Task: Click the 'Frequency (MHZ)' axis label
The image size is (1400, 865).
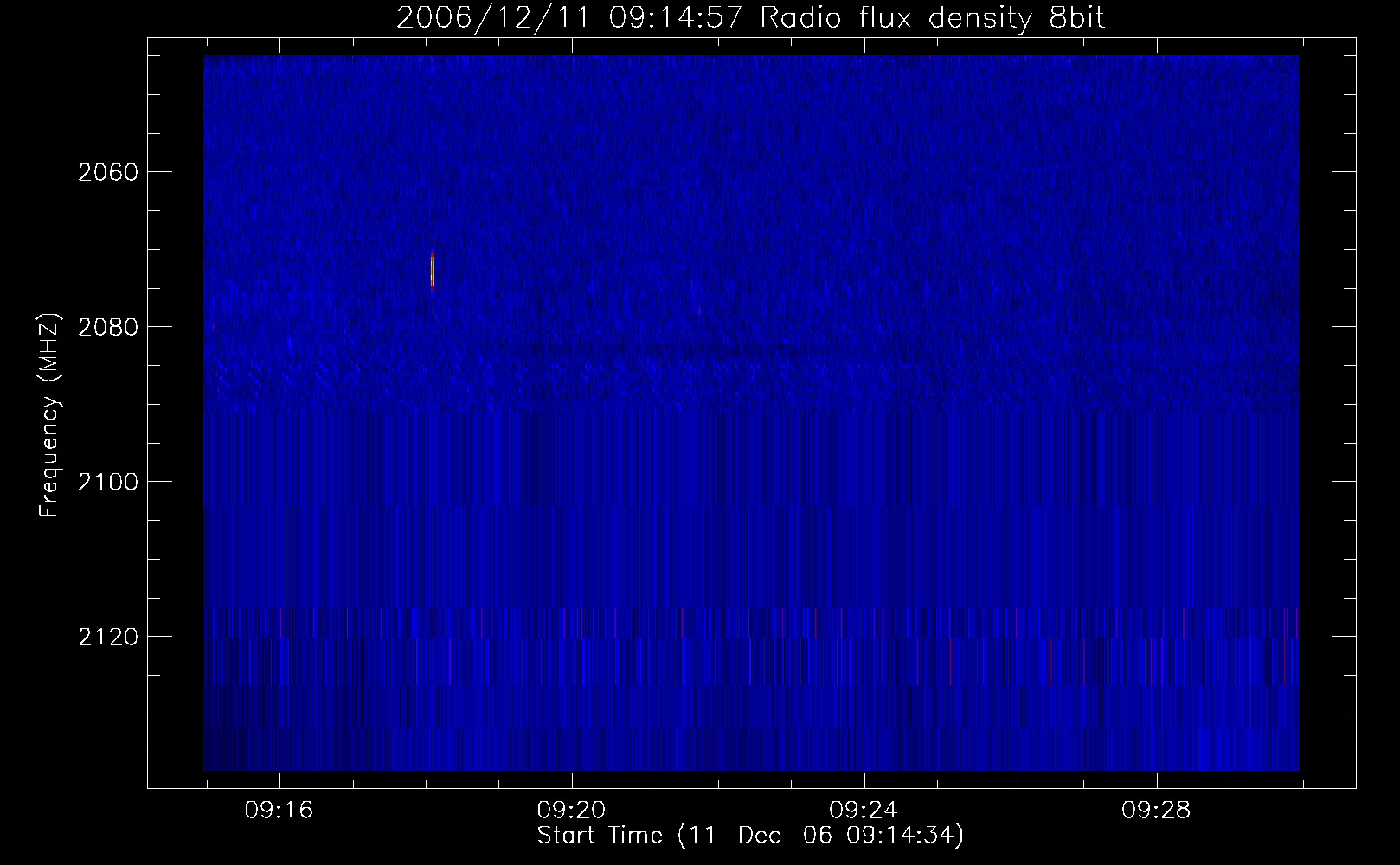Action: pyautogui.click(x=50, y=415)
